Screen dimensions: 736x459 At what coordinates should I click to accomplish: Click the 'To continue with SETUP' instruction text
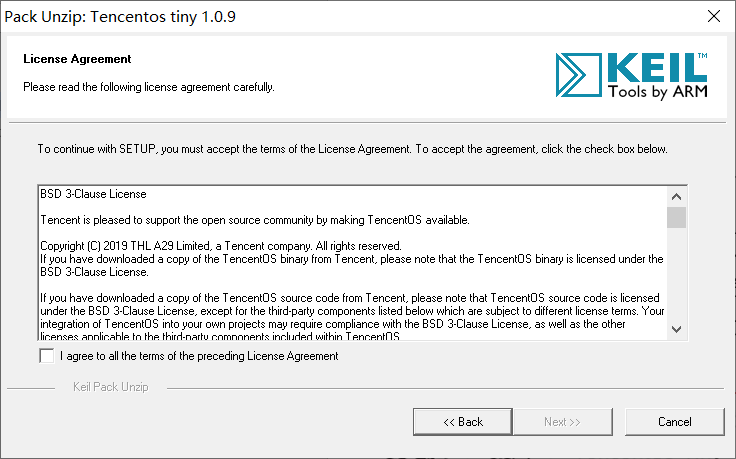click(353, 149)
